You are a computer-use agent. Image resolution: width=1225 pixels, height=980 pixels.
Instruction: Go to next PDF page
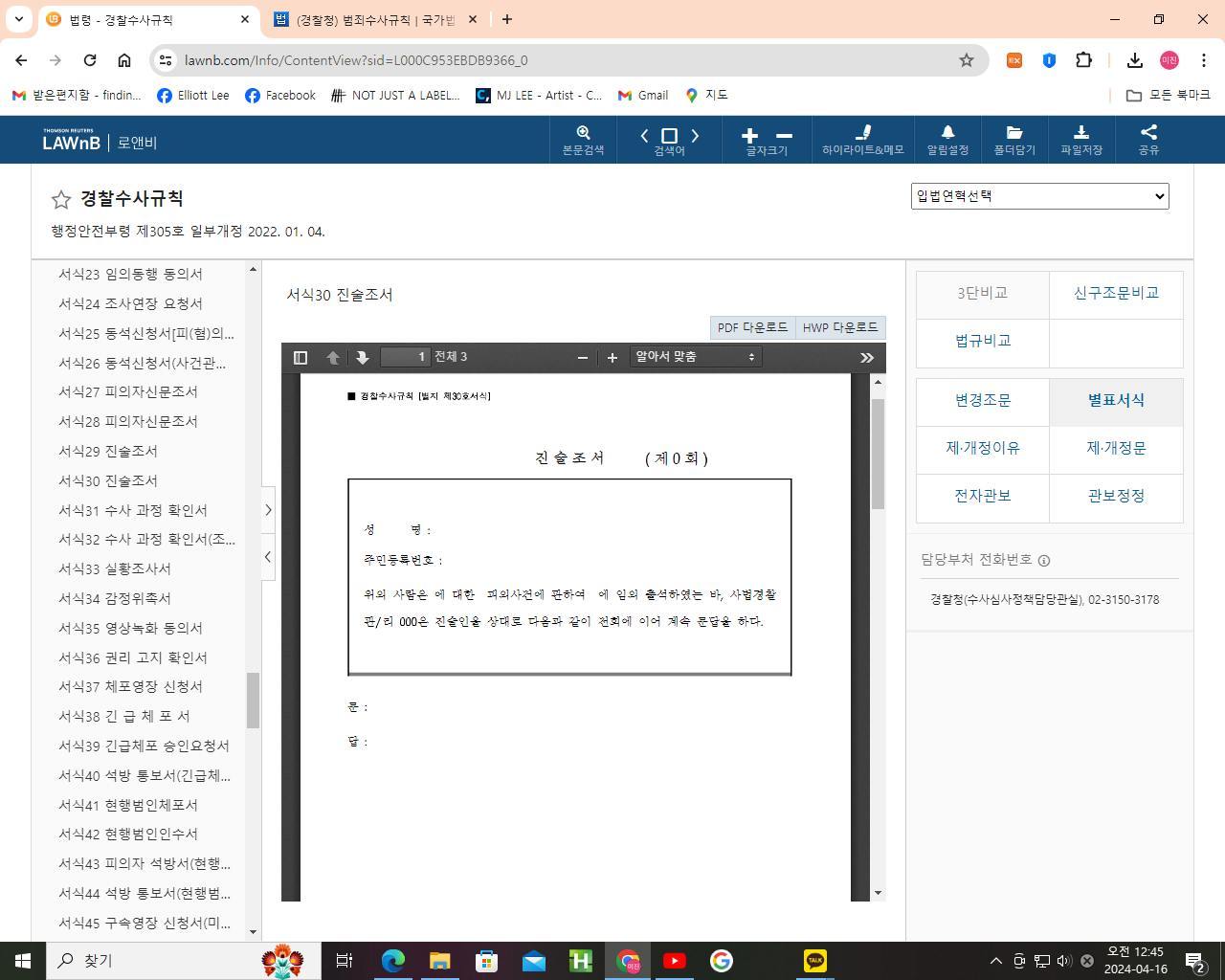click(362, 357)
